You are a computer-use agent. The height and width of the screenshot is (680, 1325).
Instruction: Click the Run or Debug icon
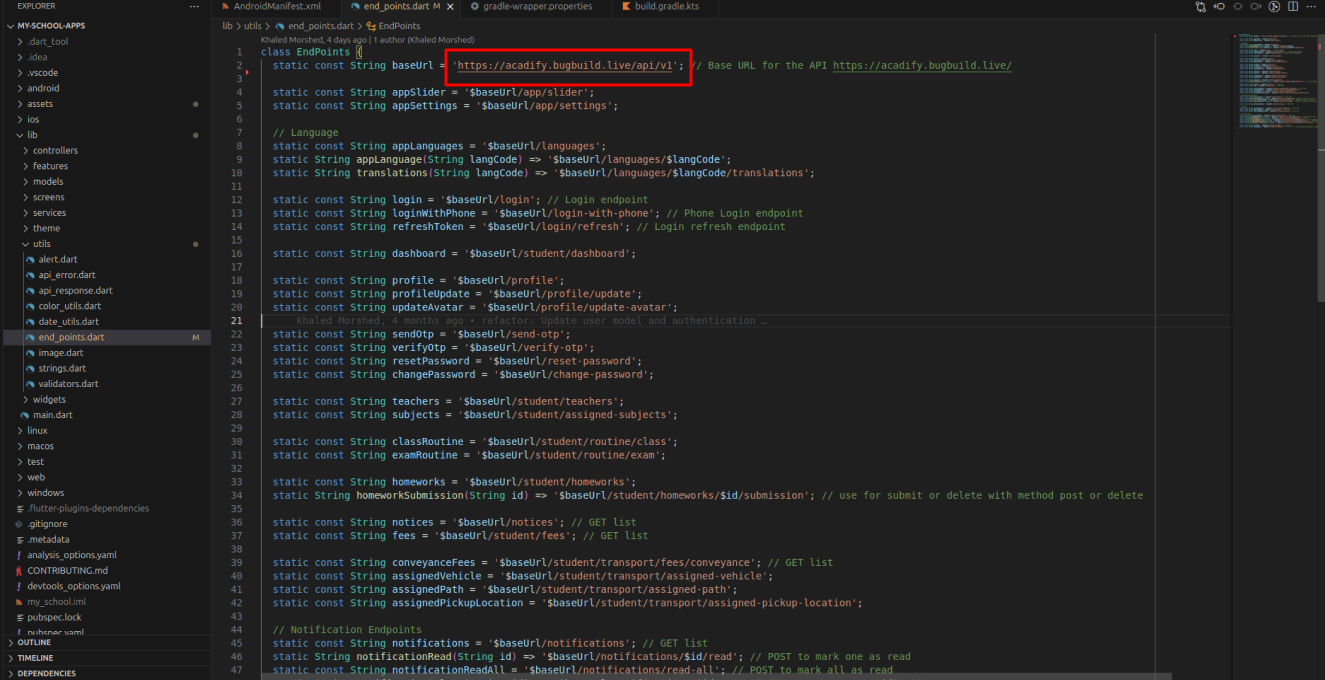(1275, 7)
